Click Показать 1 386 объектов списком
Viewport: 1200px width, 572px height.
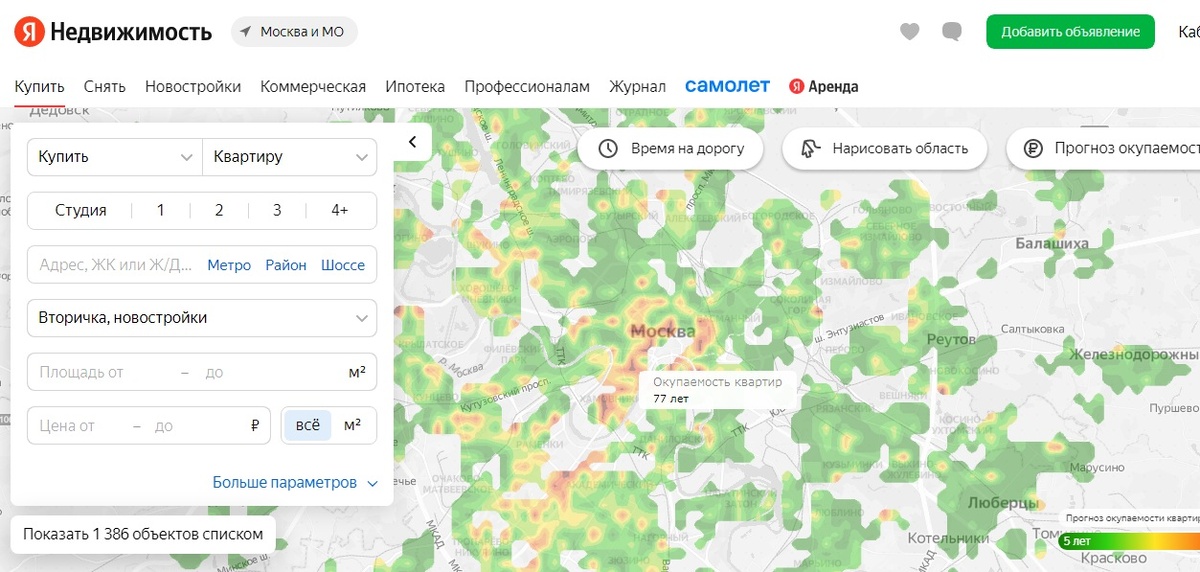[143, 534]
